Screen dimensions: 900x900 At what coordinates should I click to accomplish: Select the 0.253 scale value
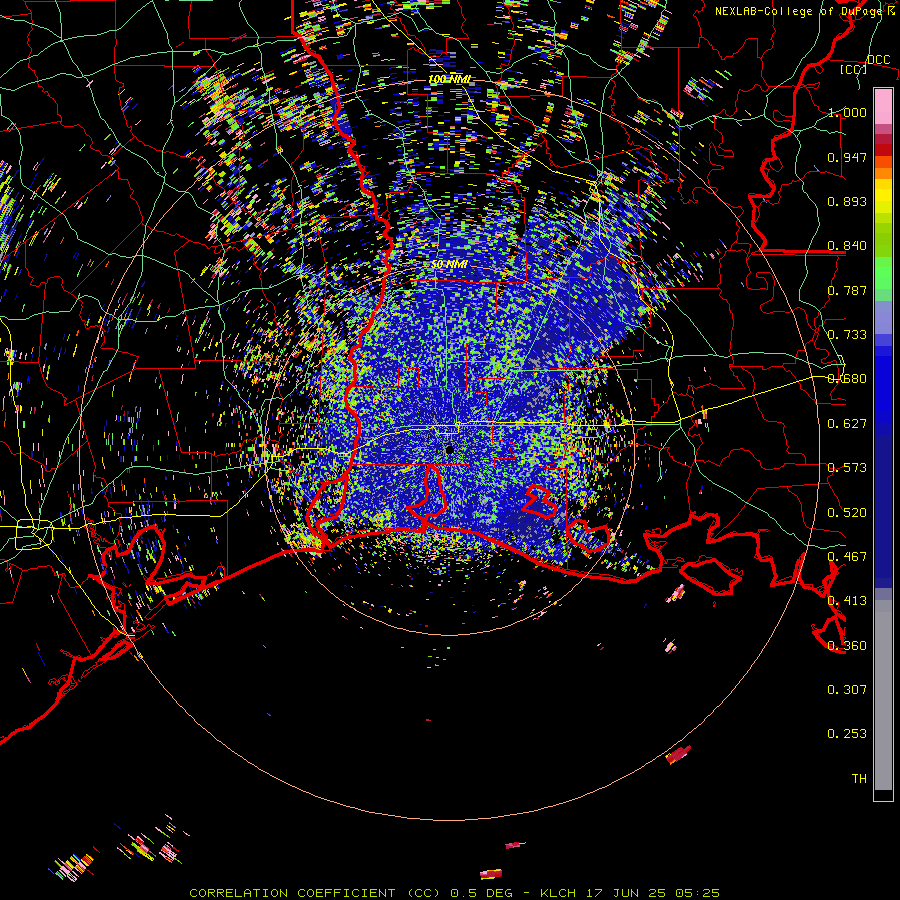[847, 734]
